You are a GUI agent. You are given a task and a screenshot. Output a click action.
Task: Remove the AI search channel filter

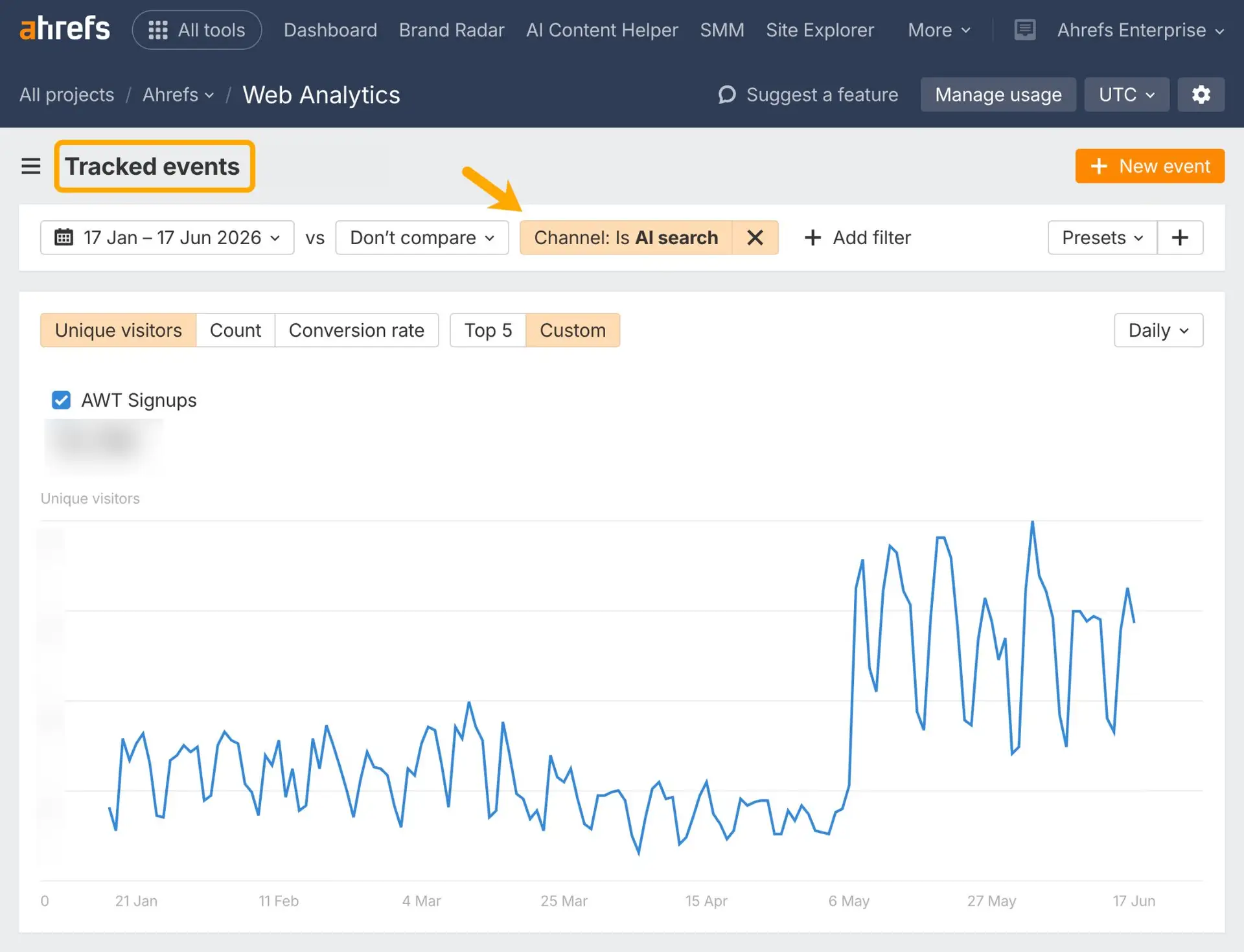click(755, 238)
